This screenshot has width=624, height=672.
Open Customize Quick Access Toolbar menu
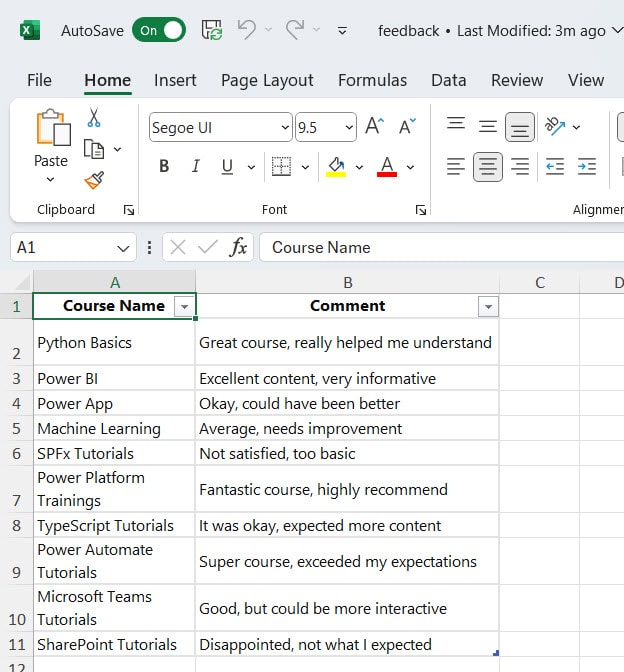[x=342, y=31]
